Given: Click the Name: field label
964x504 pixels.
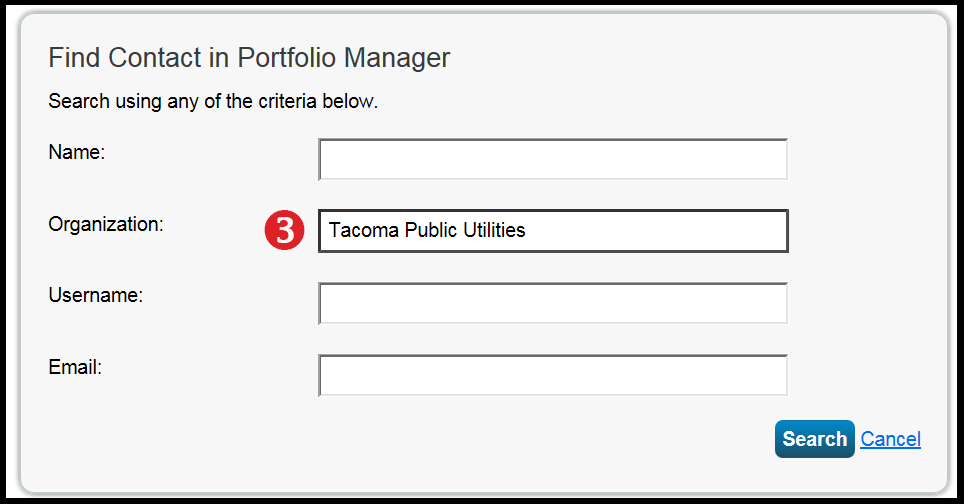Looking at the screenshot, I should click(77, 152).
